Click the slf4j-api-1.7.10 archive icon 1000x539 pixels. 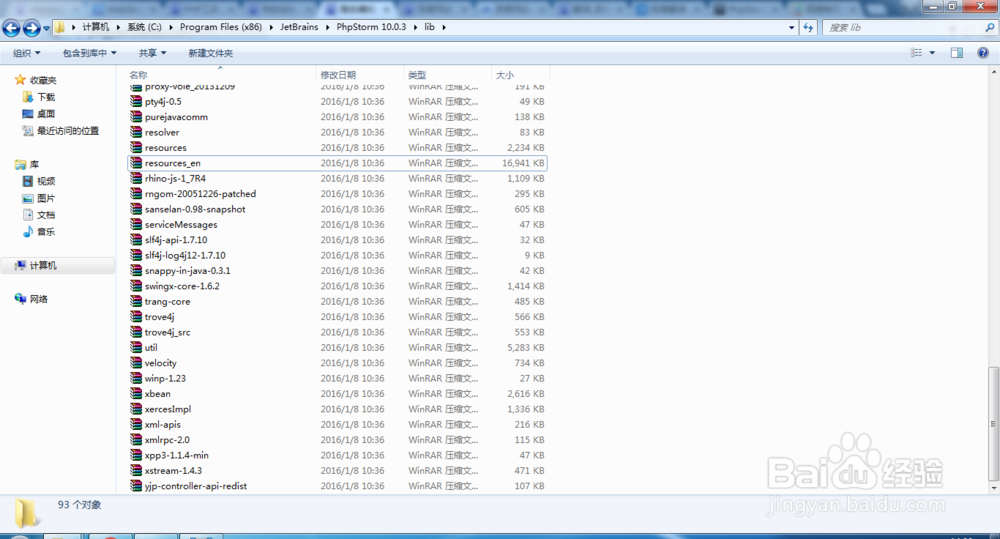[136, 240]
